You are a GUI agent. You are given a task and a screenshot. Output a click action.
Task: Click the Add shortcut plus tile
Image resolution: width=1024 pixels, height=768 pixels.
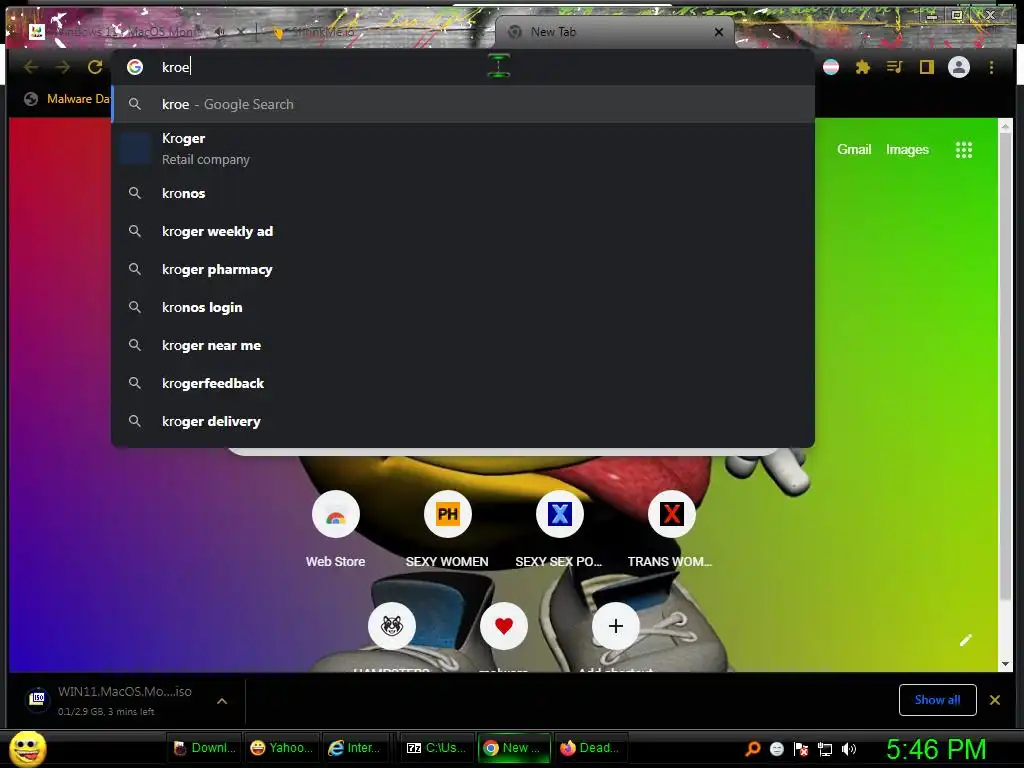pos(615,626)
